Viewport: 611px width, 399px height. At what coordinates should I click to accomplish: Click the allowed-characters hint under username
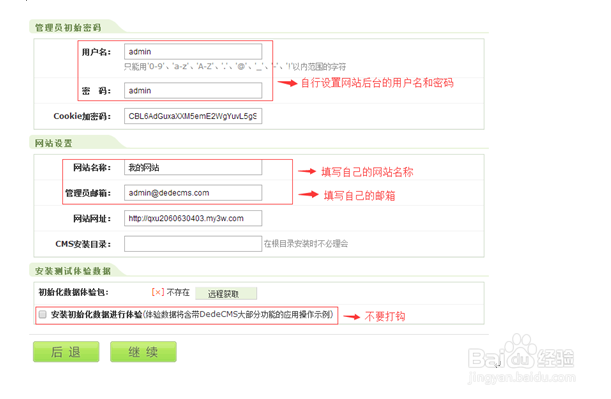coord(235,67)
